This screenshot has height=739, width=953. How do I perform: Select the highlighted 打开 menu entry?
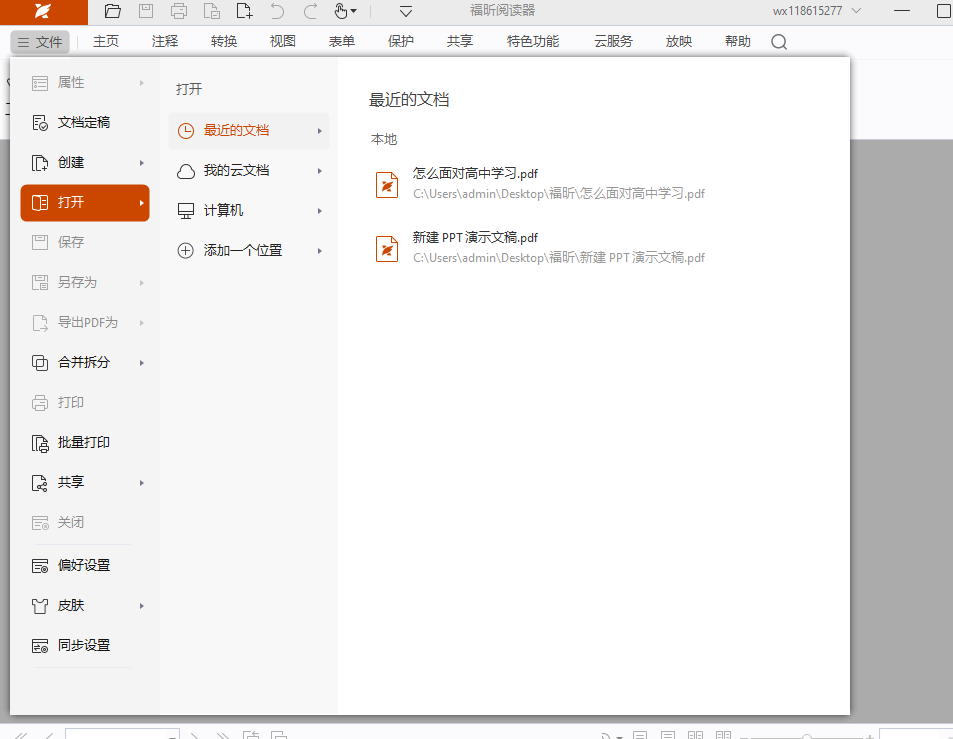85,203
